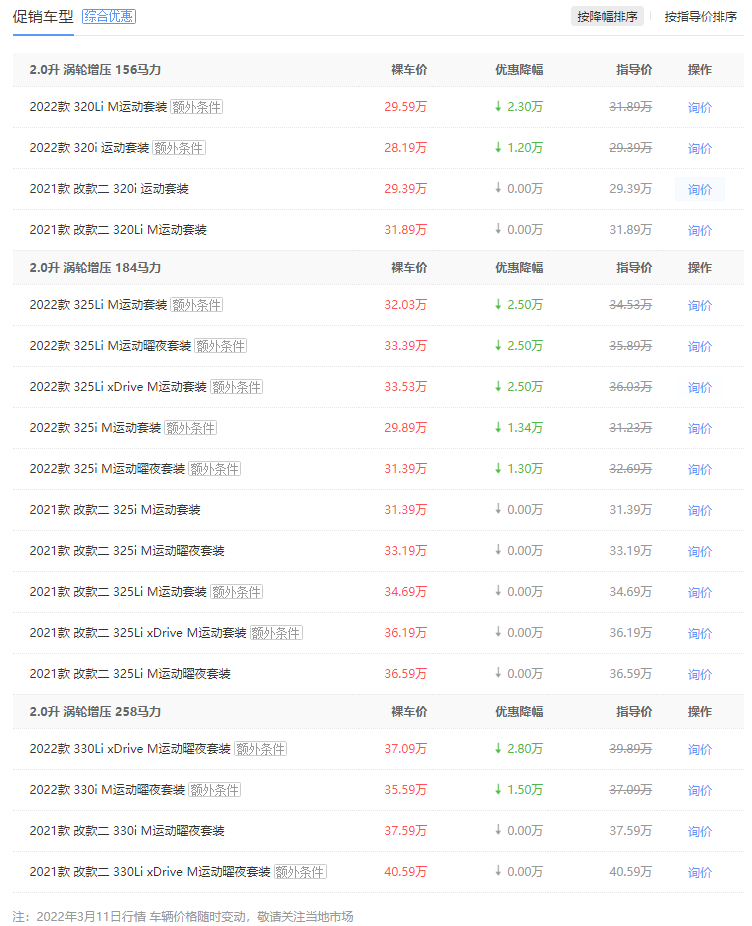Click the 2022年3月11日行情 footnote

(183, 917)
